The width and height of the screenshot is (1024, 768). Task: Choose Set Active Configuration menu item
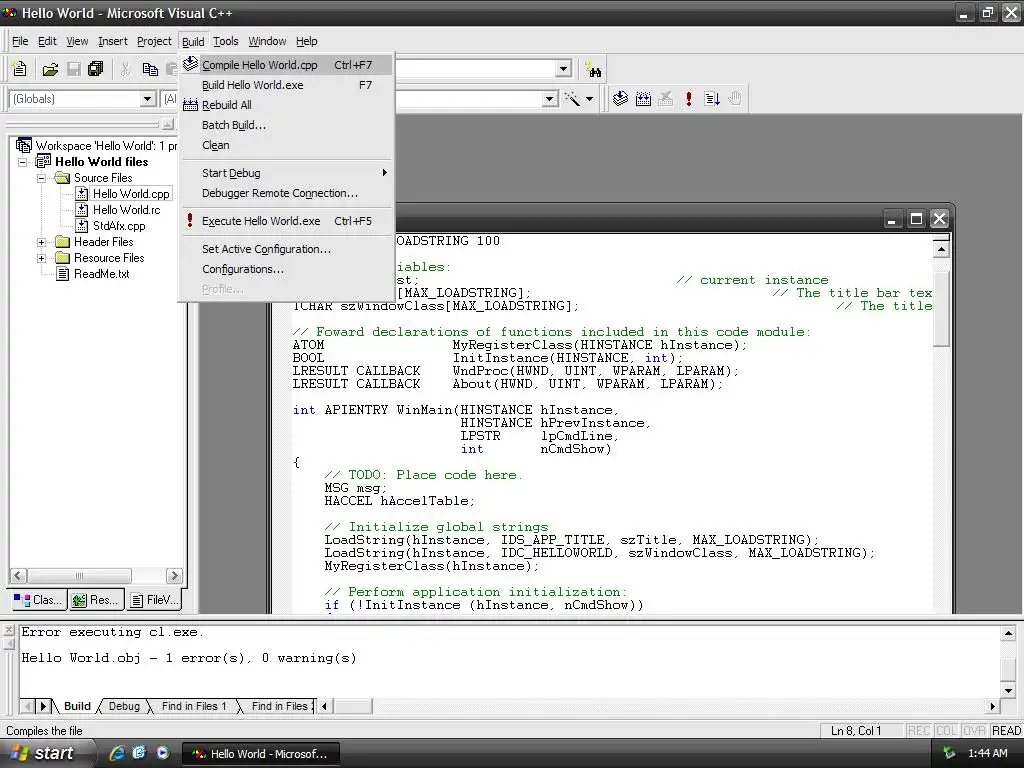pyautogui.click(x=286, y=249)
